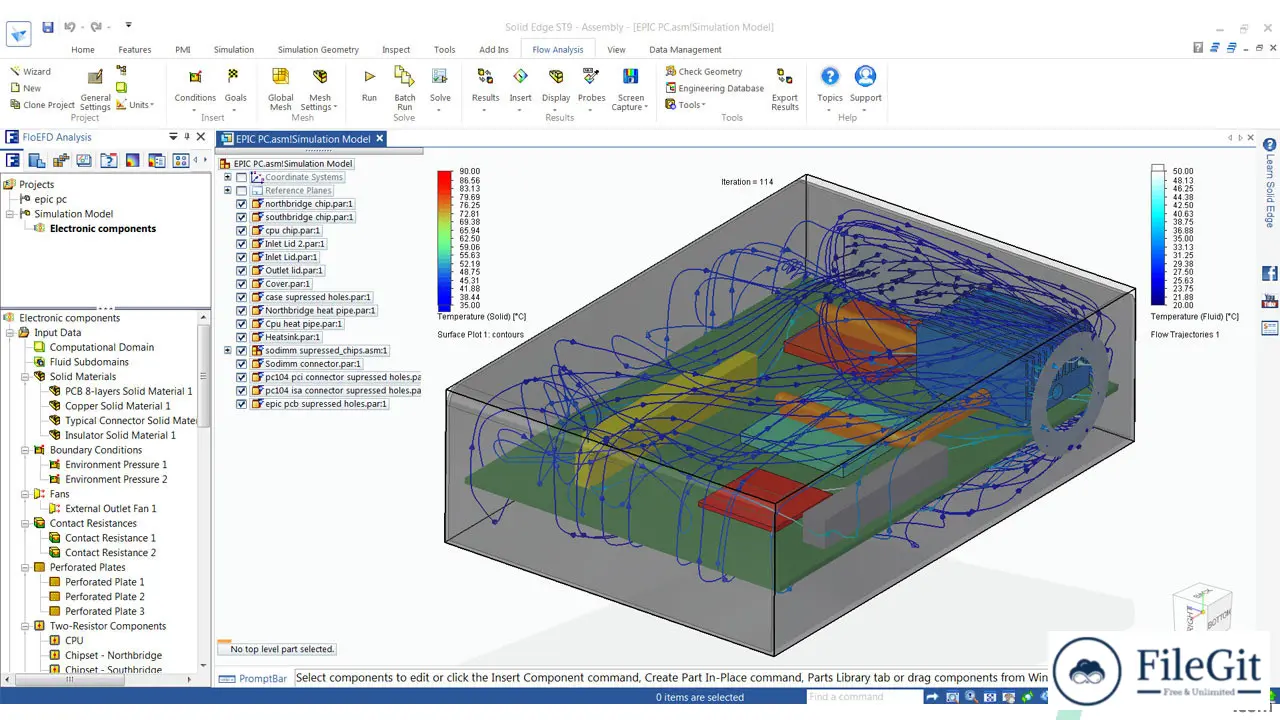Switch to the Simulation Geometry tab
The height and width of the screenshot is (720, 1280).
[x=318, y=50]
